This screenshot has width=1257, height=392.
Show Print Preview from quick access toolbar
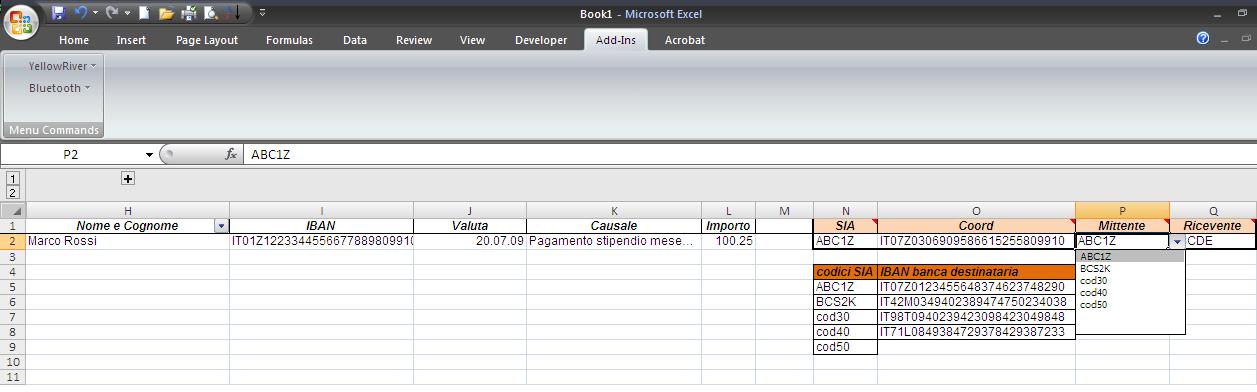[x=210, y=13]
